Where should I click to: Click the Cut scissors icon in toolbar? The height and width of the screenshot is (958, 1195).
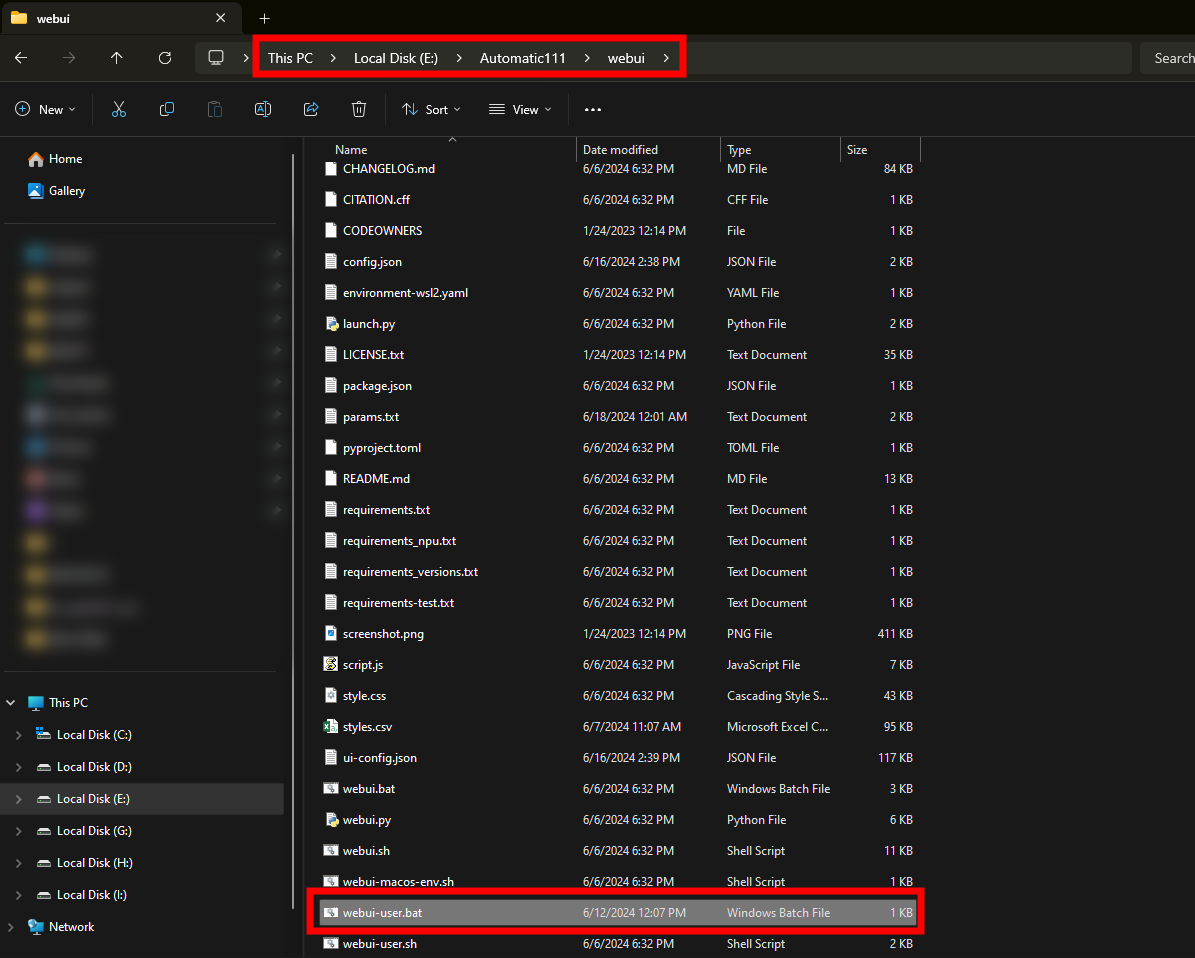click(x=119, y=109)
